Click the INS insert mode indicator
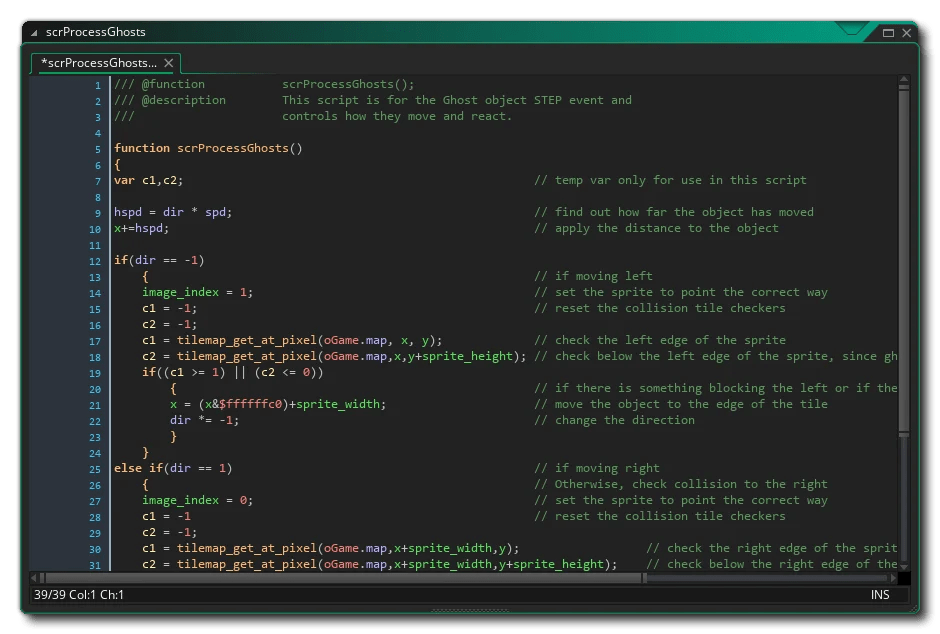This screenshot has height=634, width=940. [x=879, y=595]
